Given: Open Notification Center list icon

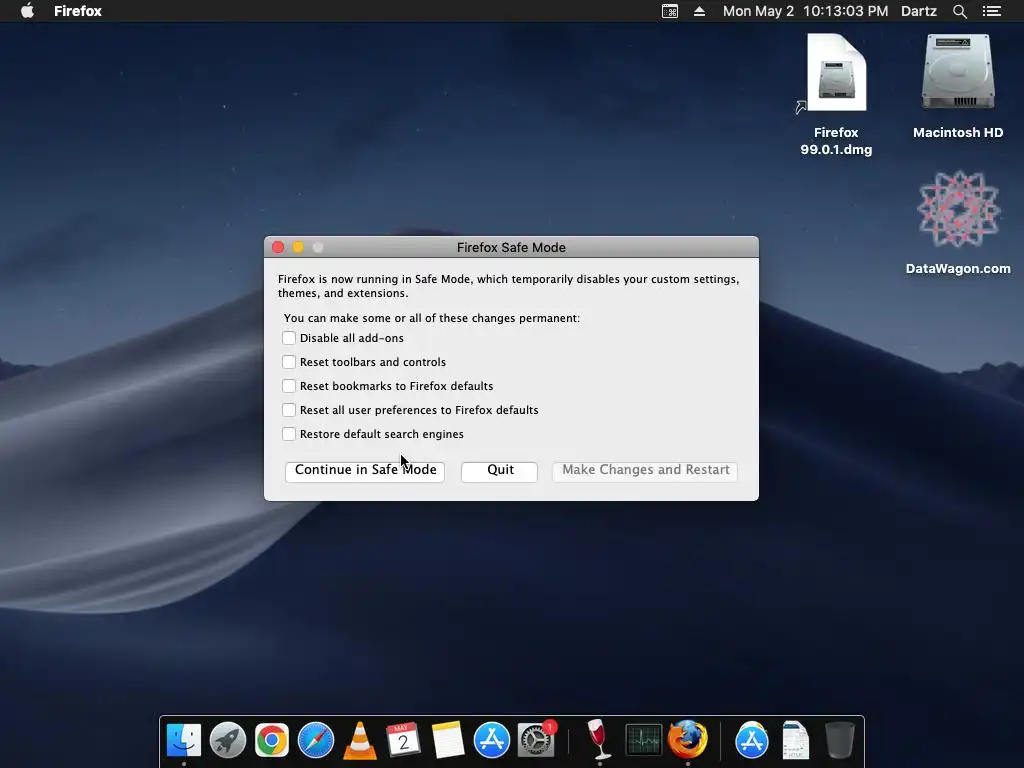Looking at the screenshot, I should click(991, 11).
